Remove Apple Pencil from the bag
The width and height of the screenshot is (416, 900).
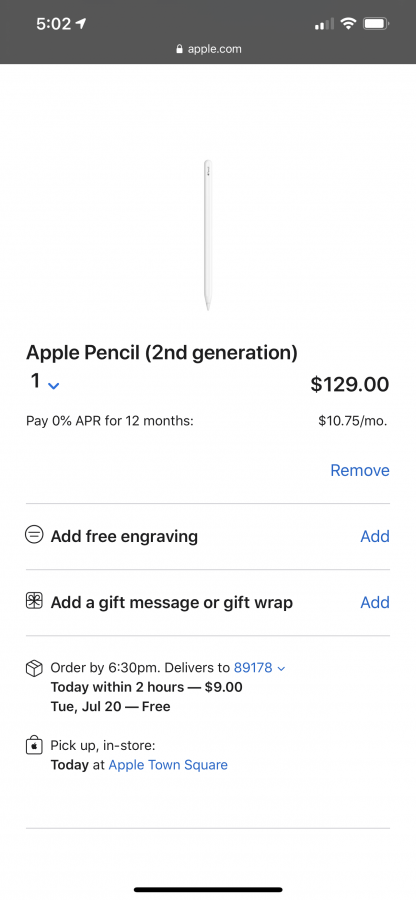(360, 471)
